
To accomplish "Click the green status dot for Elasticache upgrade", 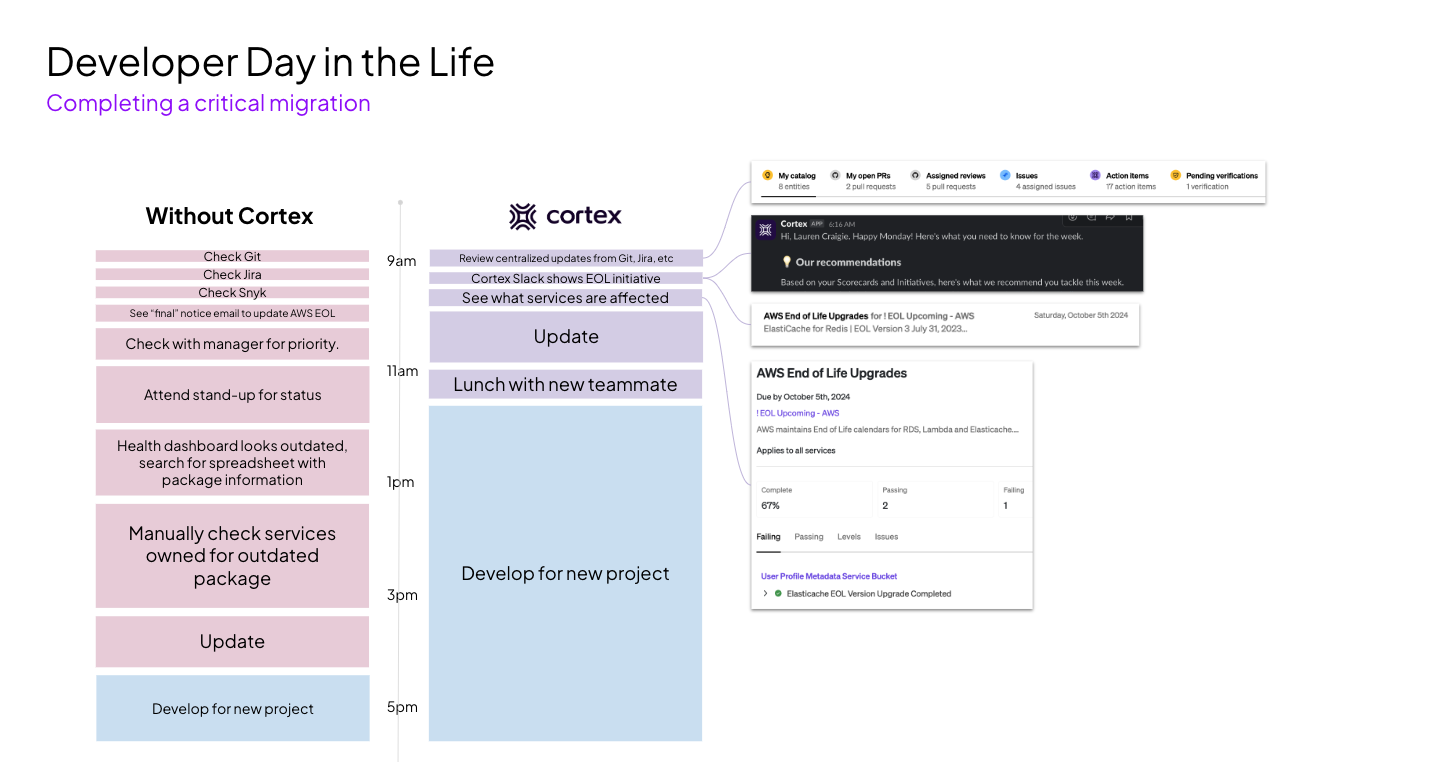I will tap(778, 594).
